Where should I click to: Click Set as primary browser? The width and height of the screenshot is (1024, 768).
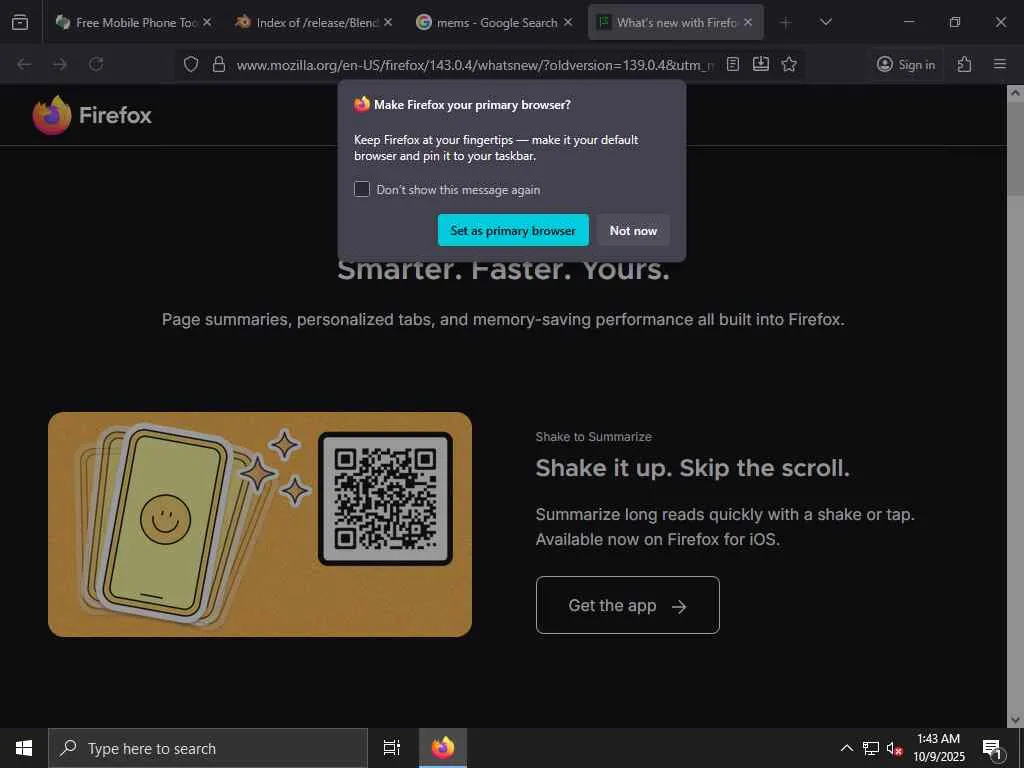(x=513, y=231)
